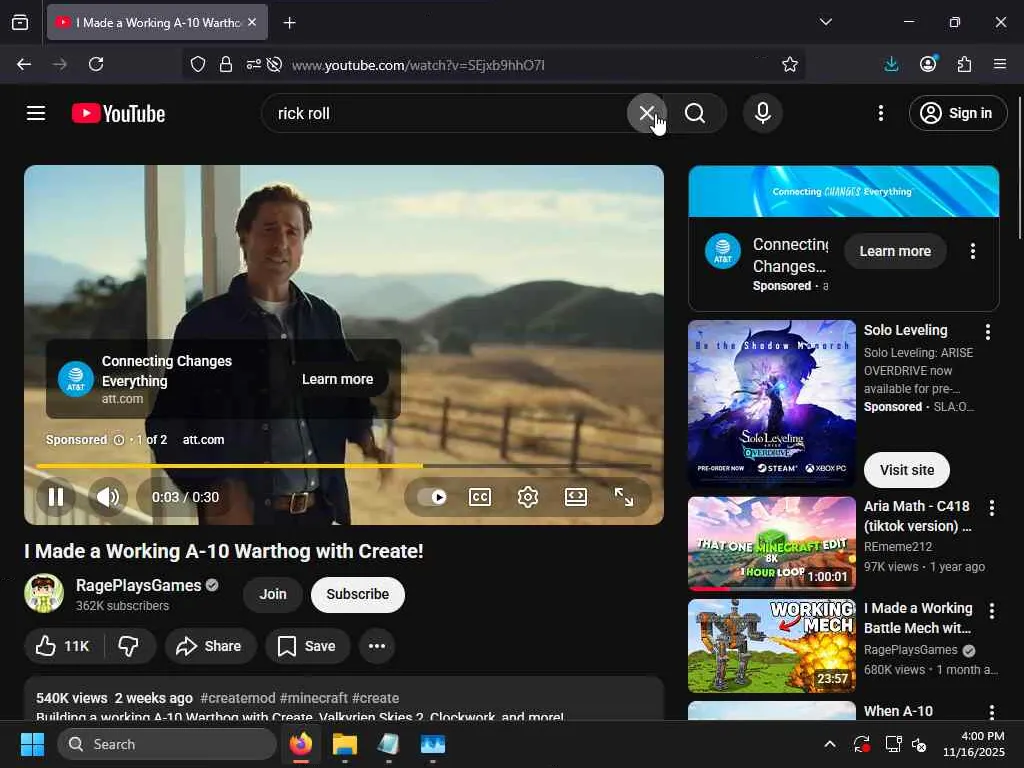The height and width of the screenshot is (768, 1024).
Task: Open the Solo Leveling ad thumbnail
Action: coord(771,404)
